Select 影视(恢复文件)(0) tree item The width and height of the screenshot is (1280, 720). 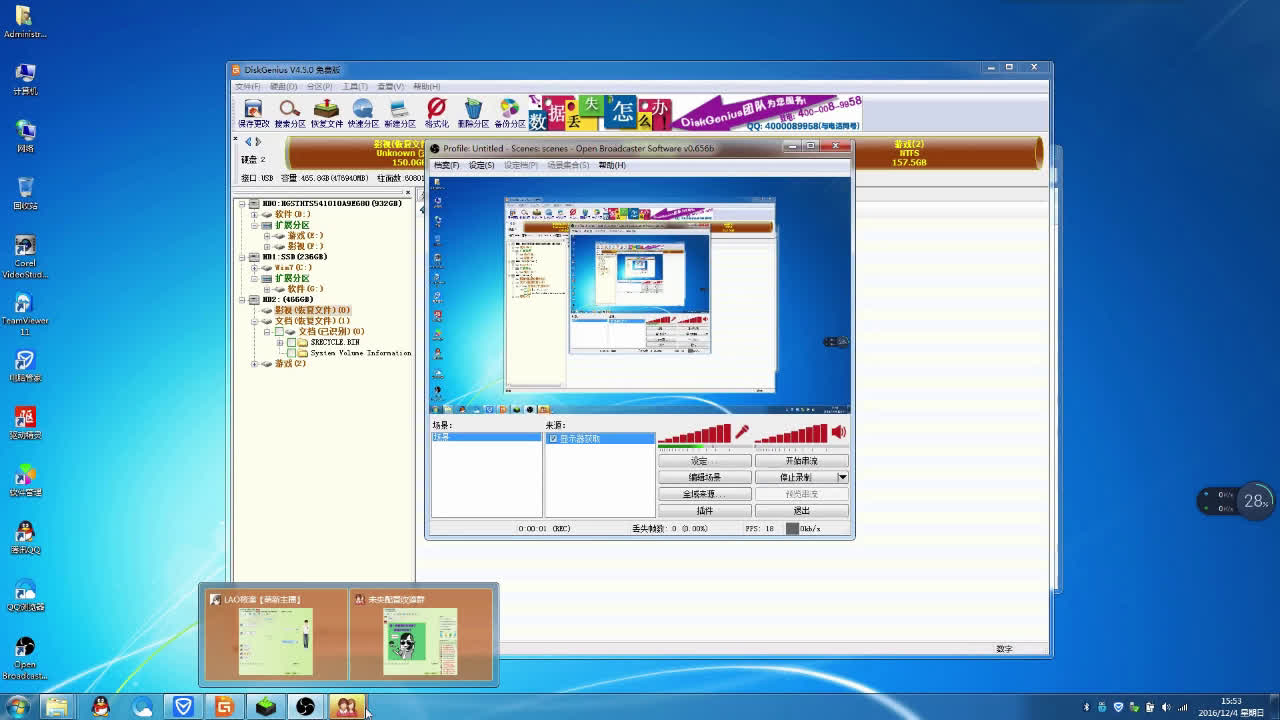click(312, 310)
